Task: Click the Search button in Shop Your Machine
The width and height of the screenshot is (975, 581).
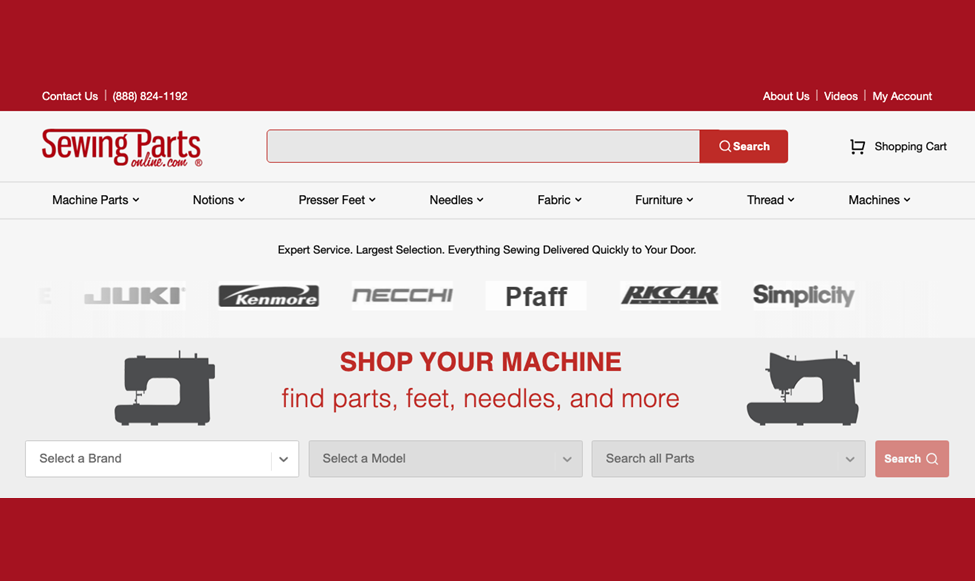Action: click(911, 459)
